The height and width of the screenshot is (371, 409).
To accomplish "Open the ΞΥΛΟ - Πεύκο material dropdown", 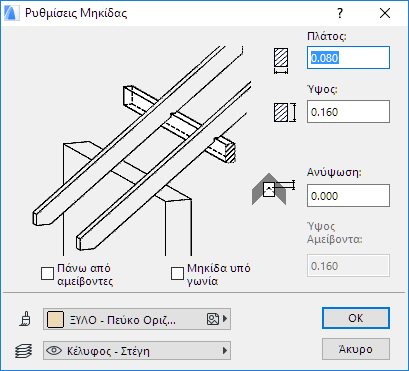I will [x=137, y=319].
